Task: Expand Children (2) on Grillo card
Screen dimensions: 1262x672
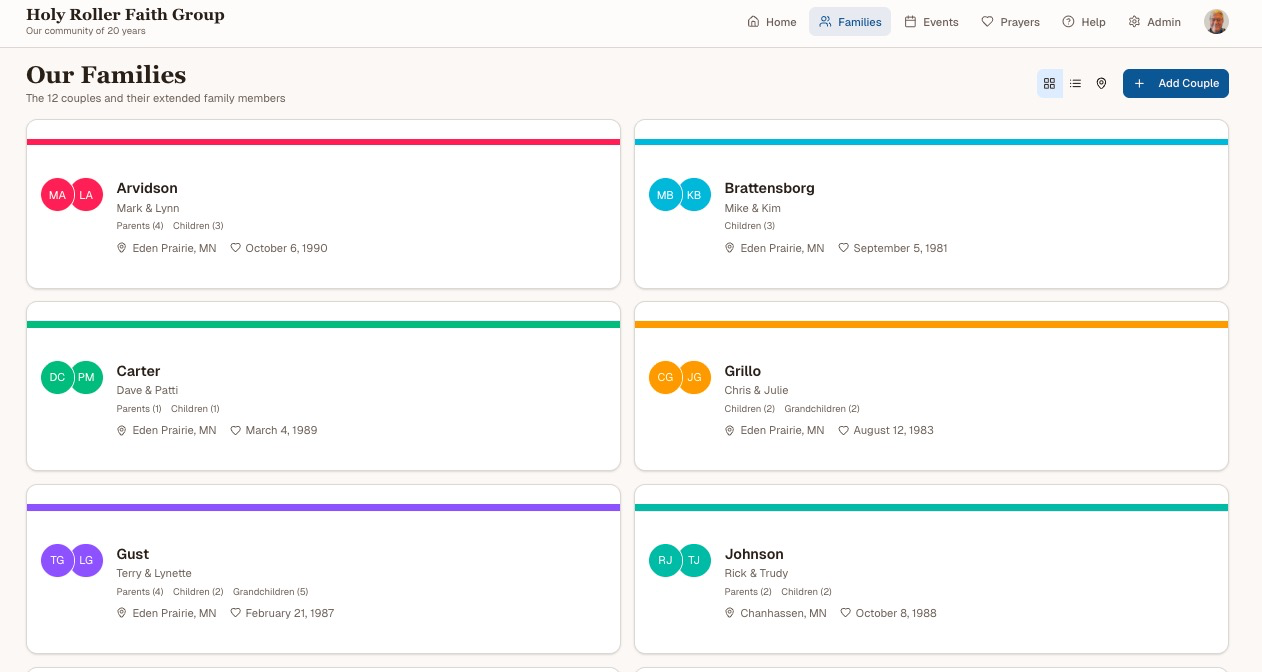Action: click(749, 409)
